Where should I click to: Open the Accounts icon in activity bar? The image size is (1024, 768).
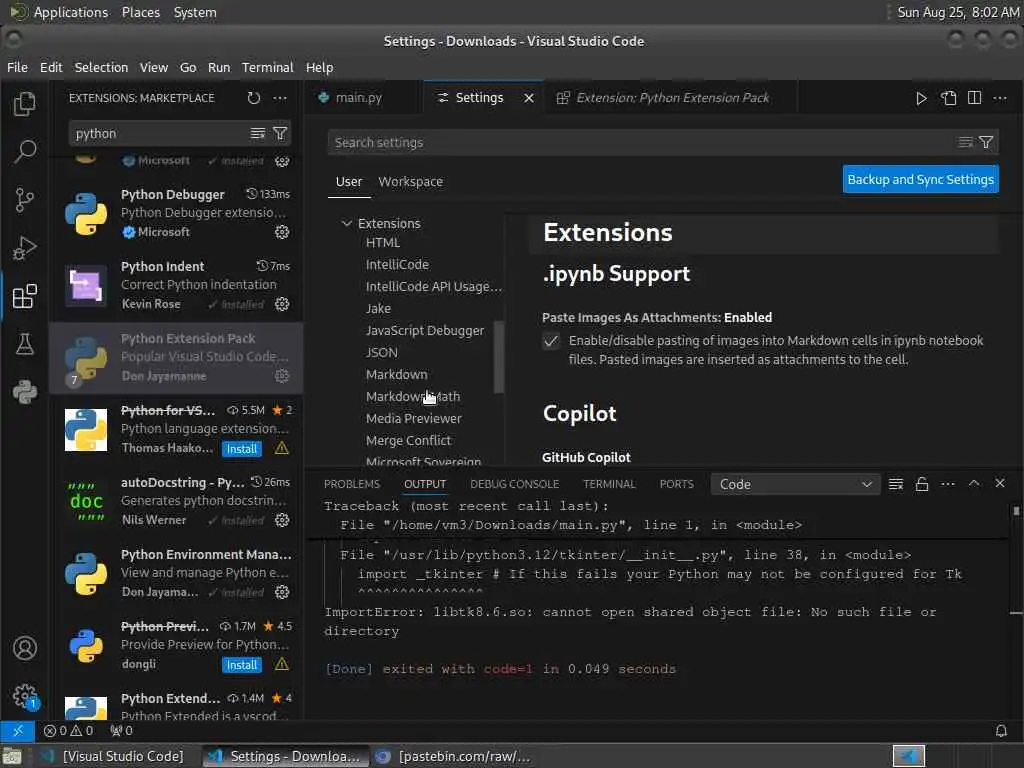25,648
